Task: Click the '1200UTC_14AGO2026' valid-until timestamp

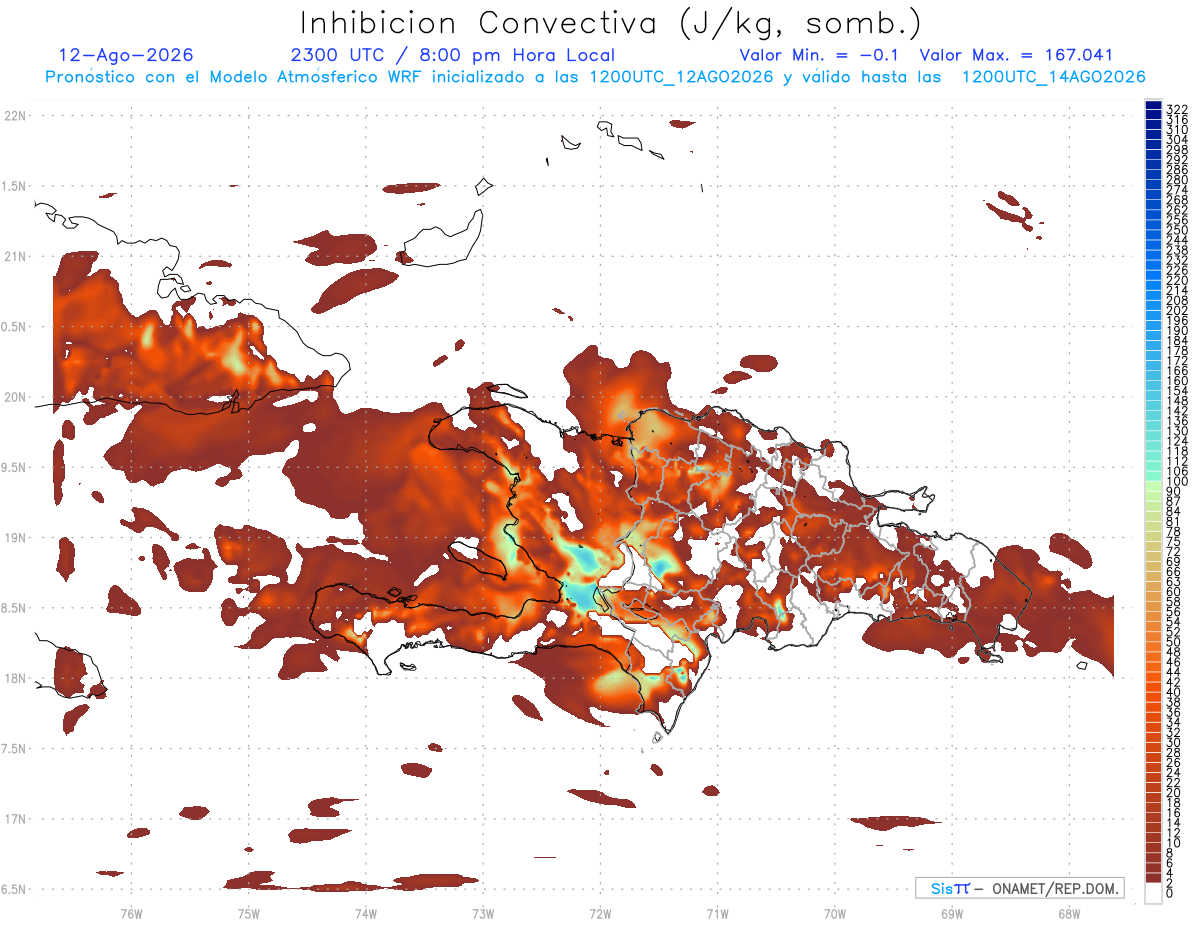Action: coord(1053,77)
